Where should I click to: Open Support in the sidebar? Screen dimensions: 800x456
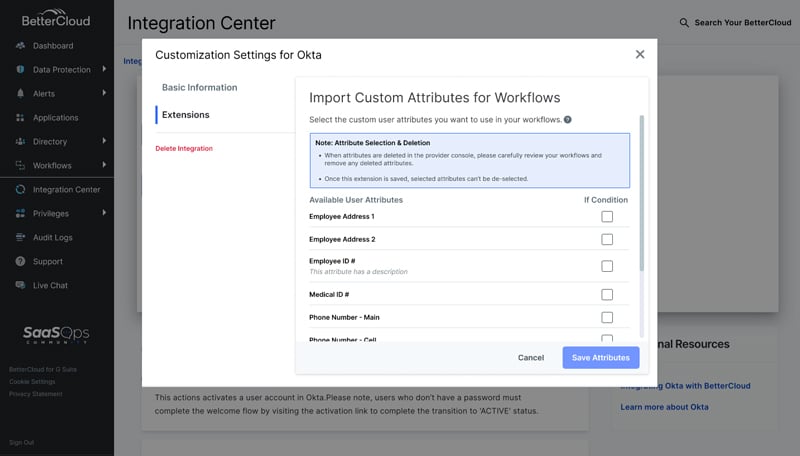(48, 262)
